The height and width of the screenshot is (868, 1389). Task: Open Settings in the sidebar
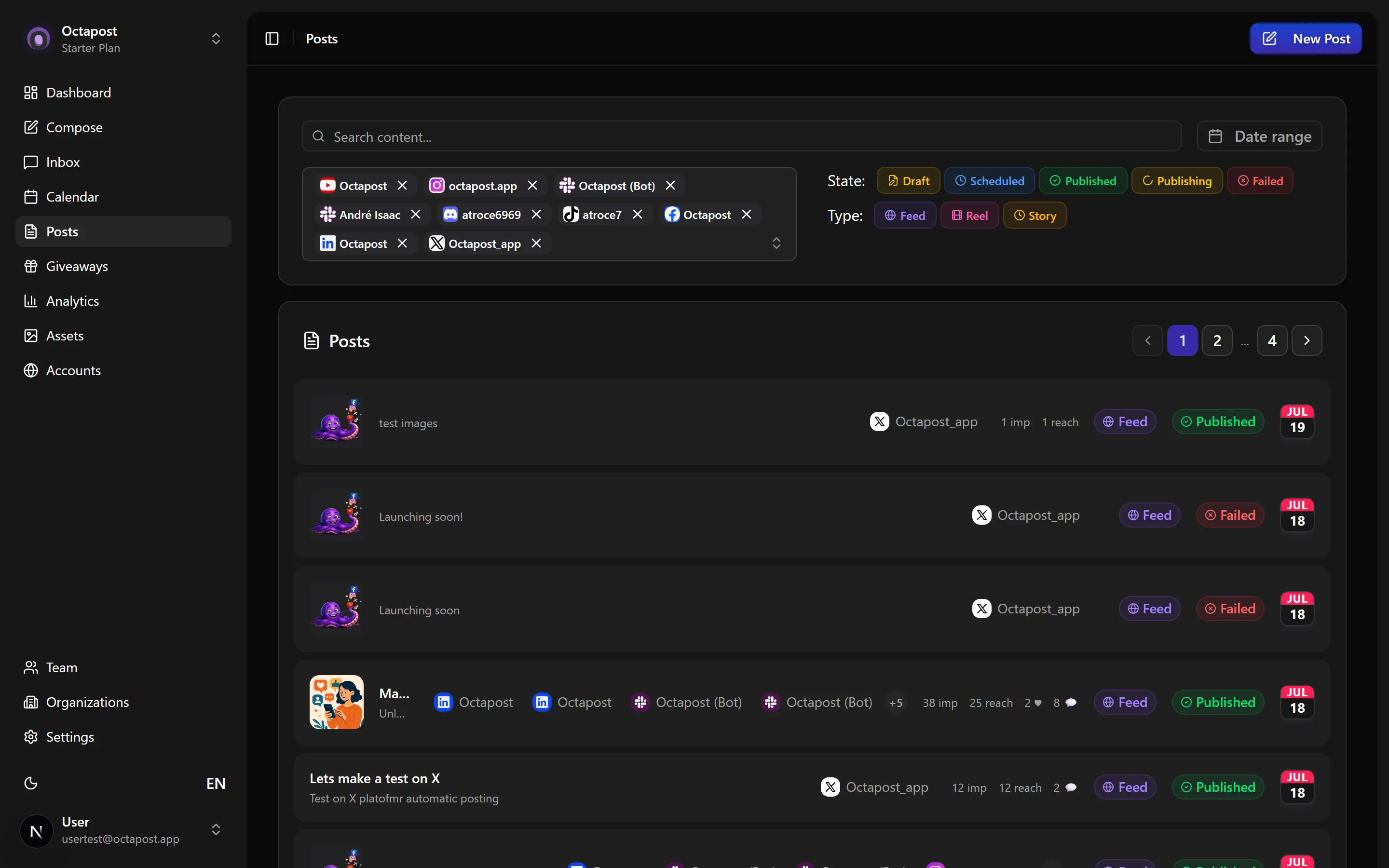[x=123, y=737]
